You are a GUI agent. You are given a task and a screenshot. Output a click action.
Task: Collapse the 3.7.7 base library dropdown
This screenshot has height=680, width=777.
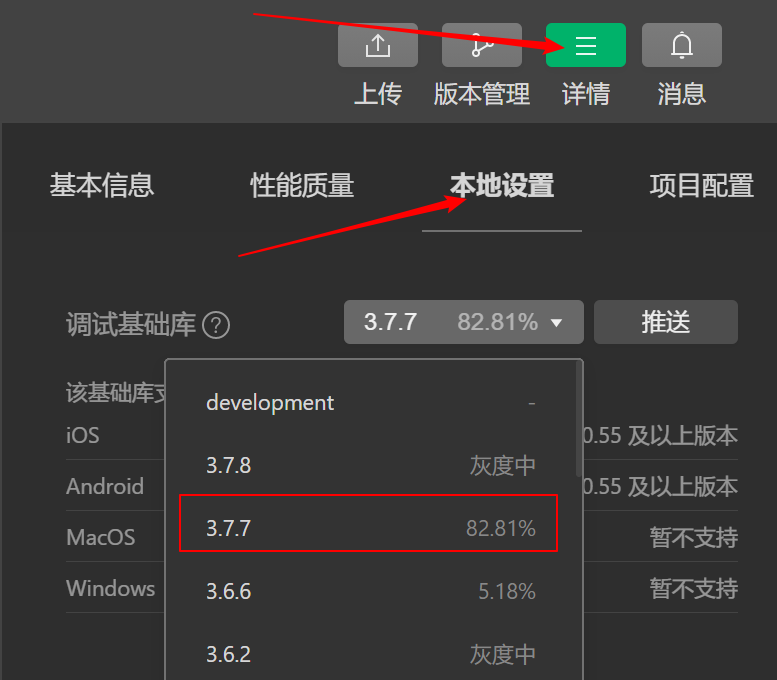pyautogui.click(x=464, y=322)
